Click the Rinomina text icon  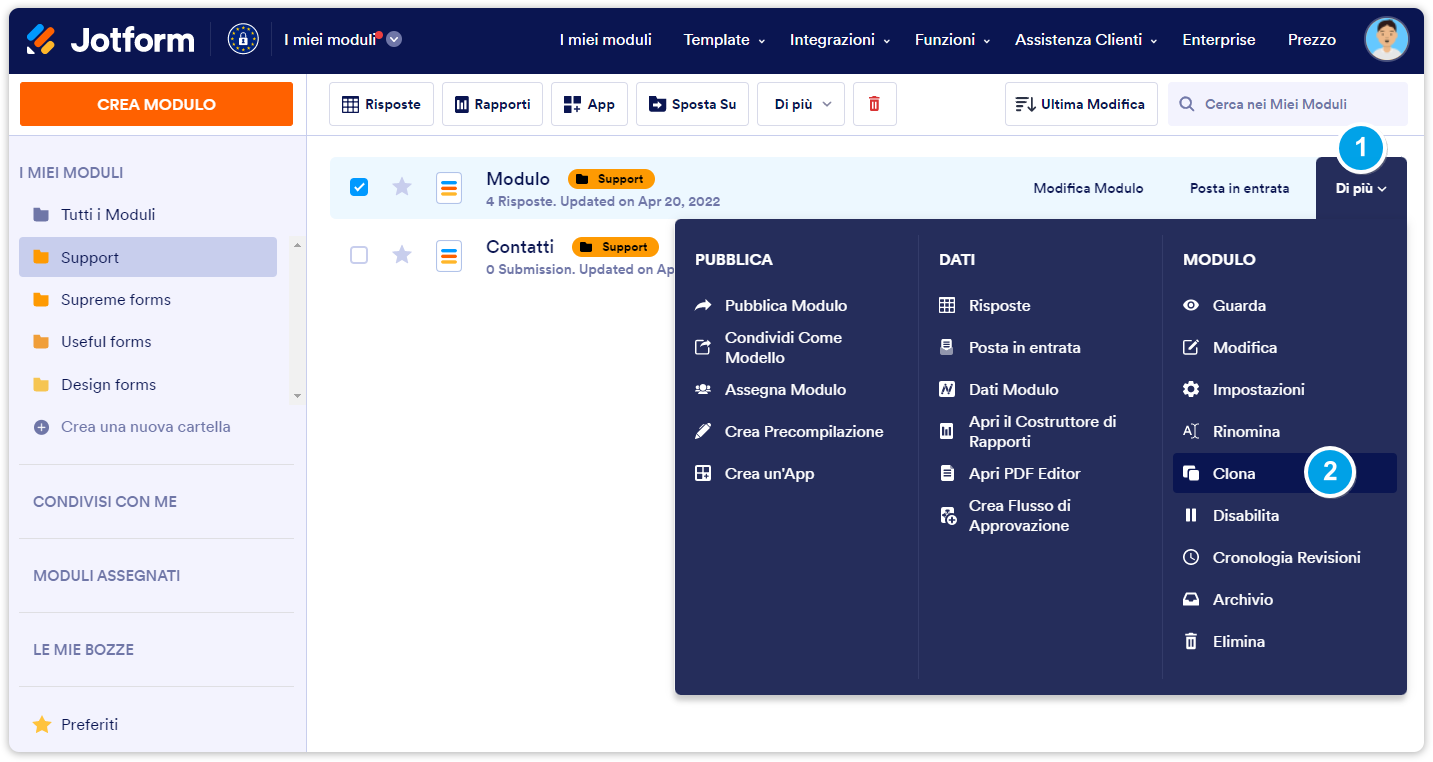1191,432
